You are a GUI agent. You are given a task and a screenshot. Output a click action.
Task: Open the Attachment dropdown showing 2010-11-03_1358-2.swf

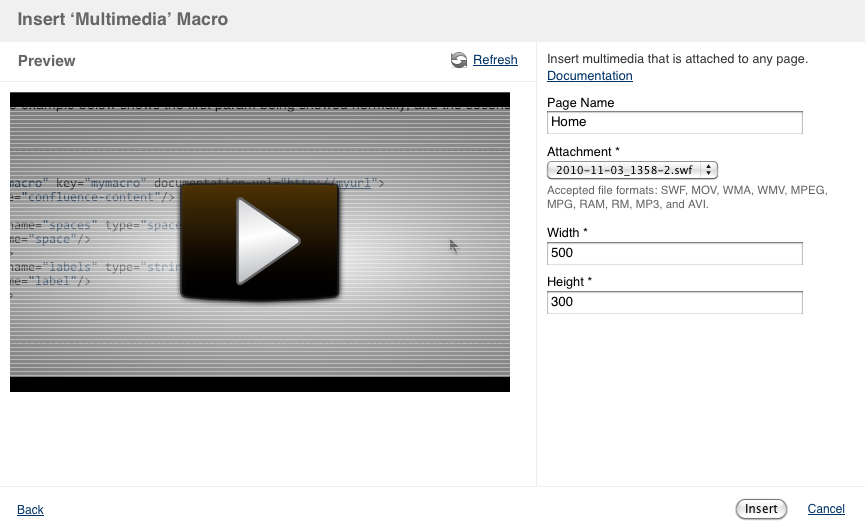coord(632,170)
